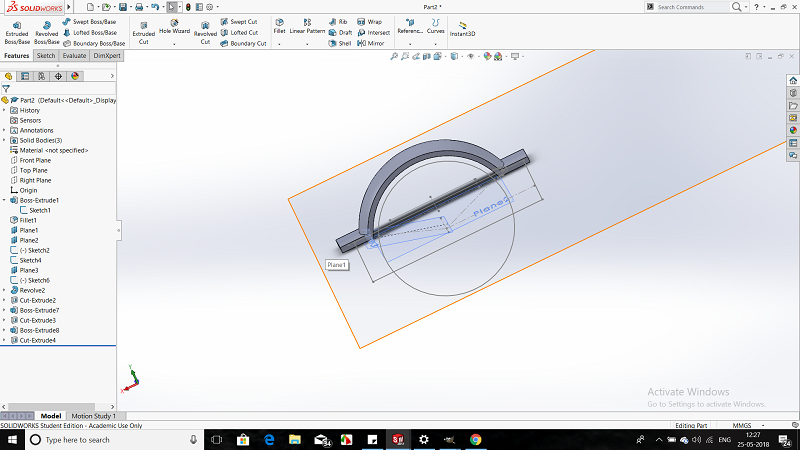Select the Shell tool
Screen dimensions: 800x450
tap(339, 43)
